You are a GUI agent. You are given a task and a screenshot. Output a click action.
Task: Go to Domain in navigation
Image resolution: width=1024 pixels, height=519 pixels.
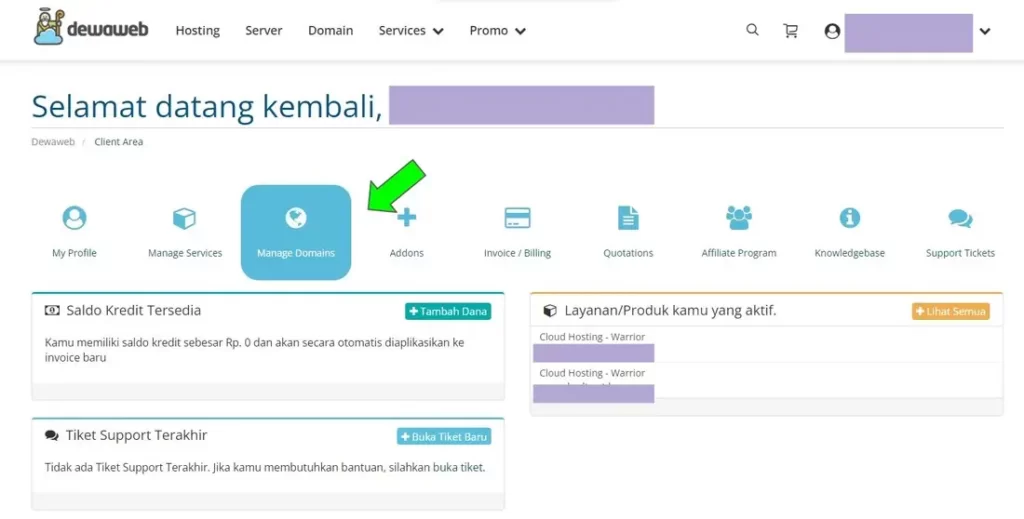point(330,31)
